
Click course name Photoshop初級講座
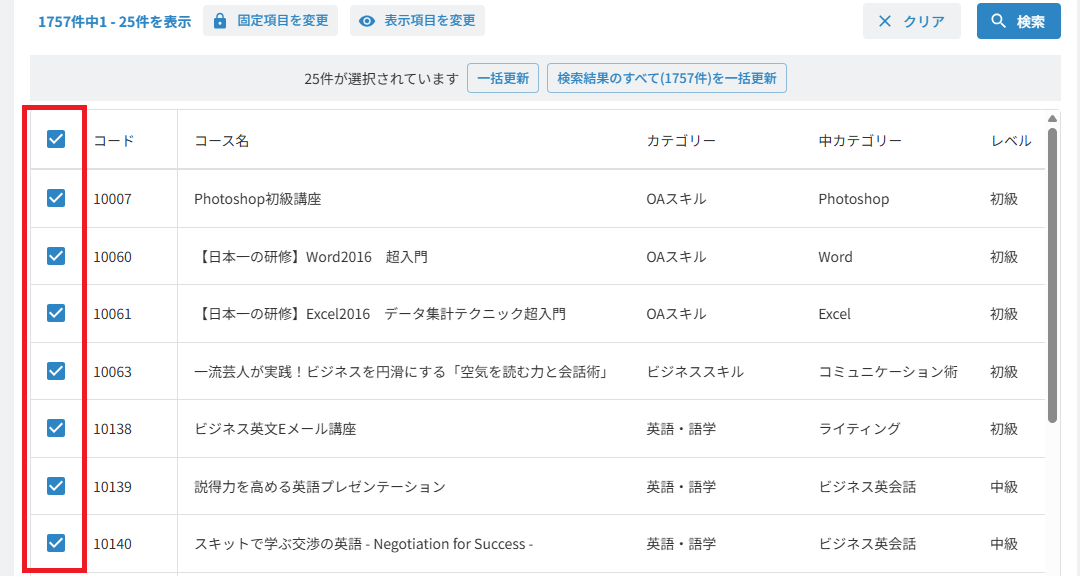pos(258,199)
